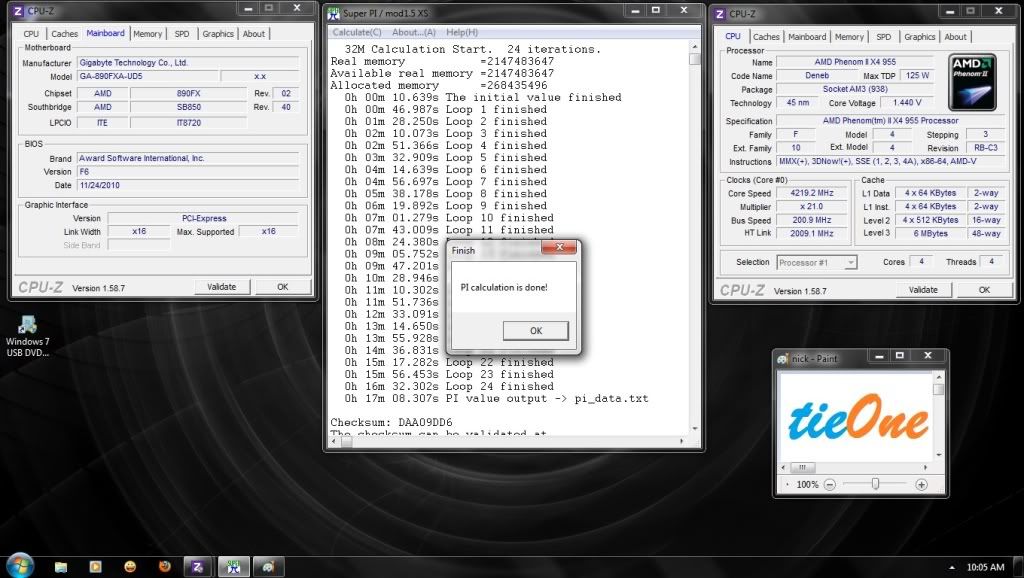Click the Award Software International BIOS brand
Image resolution: width=1024 pixels, height=578 pixels.
(188, 158)
